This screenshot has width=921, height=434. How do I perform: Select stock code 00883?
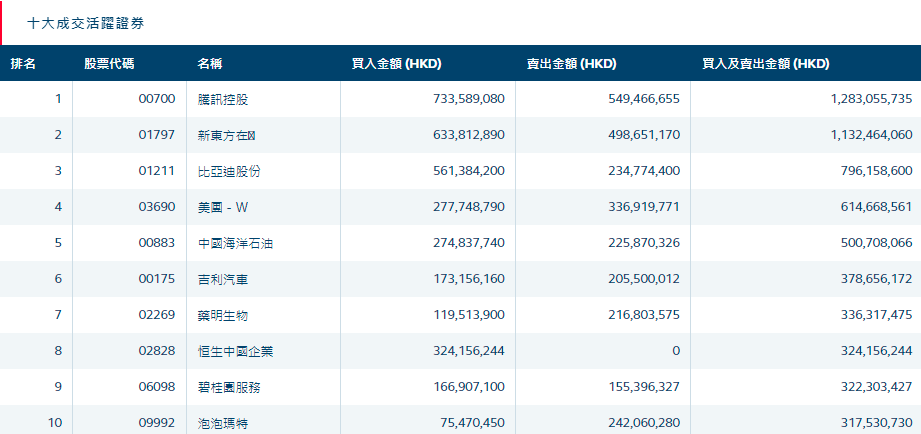(x=157, y=243)
